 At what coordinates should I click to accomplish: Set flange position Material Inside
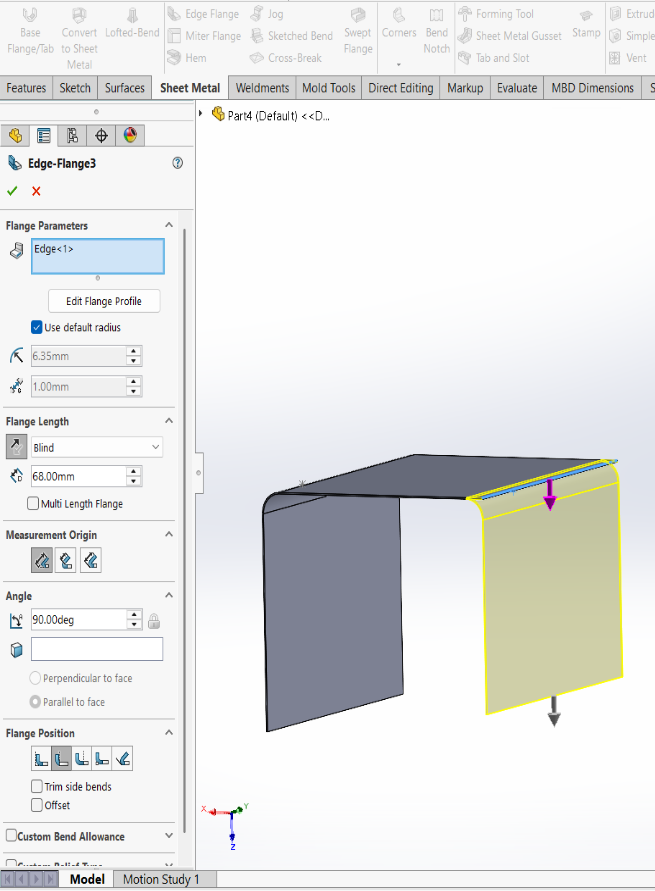point(41,759)
